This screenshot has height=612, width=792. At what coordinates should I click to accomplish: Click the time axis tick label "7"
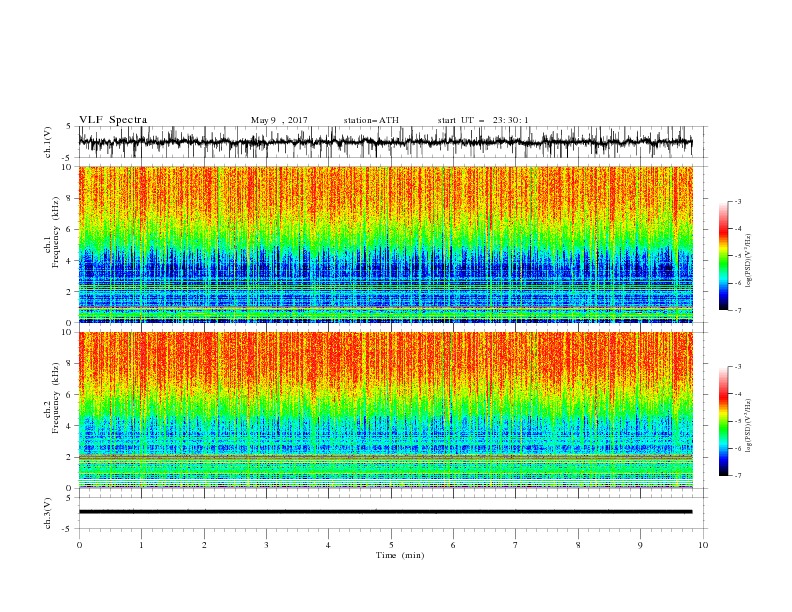(516, 545)
